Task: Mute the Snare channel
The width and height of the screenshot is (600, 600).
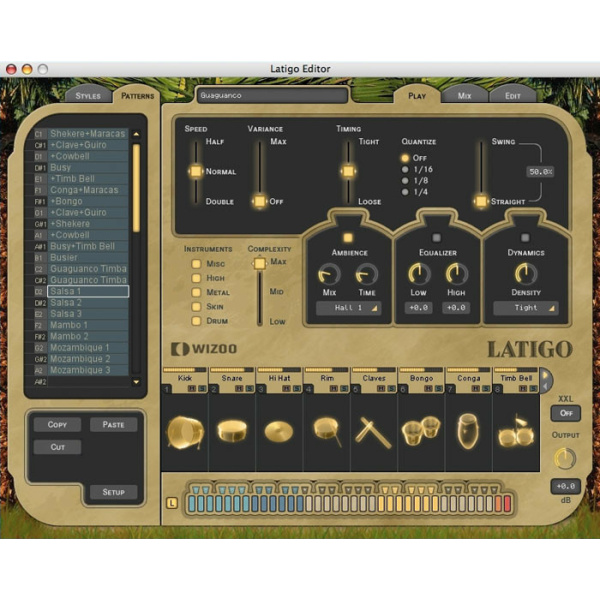Action: [x=239, y=388]
